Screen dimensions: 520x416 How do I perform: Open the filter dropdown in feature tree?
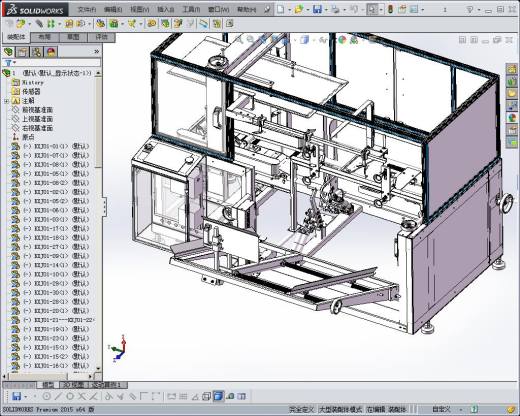pos(11,62)
